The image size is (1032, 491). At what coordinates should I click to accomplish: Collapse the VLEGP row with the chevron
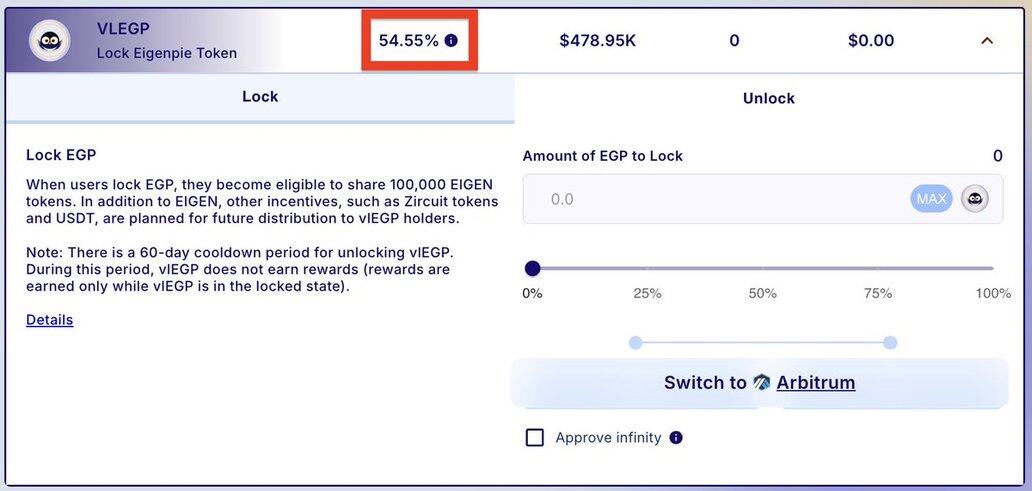(x=987, y=41)
